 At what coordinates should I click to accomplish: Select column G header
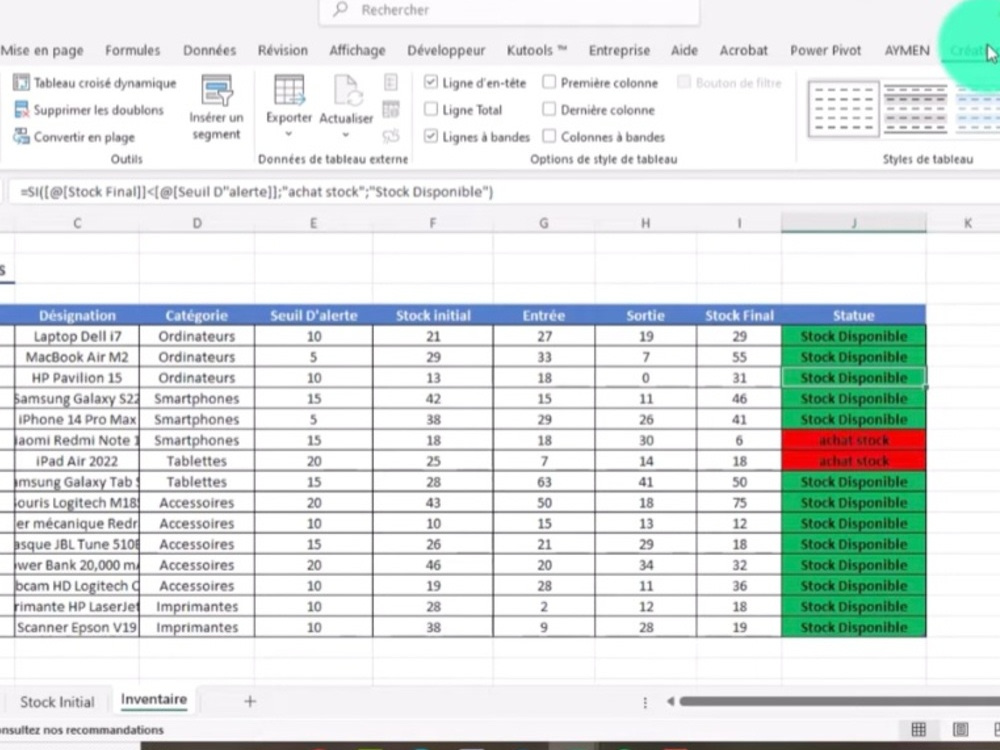[543, 223]
